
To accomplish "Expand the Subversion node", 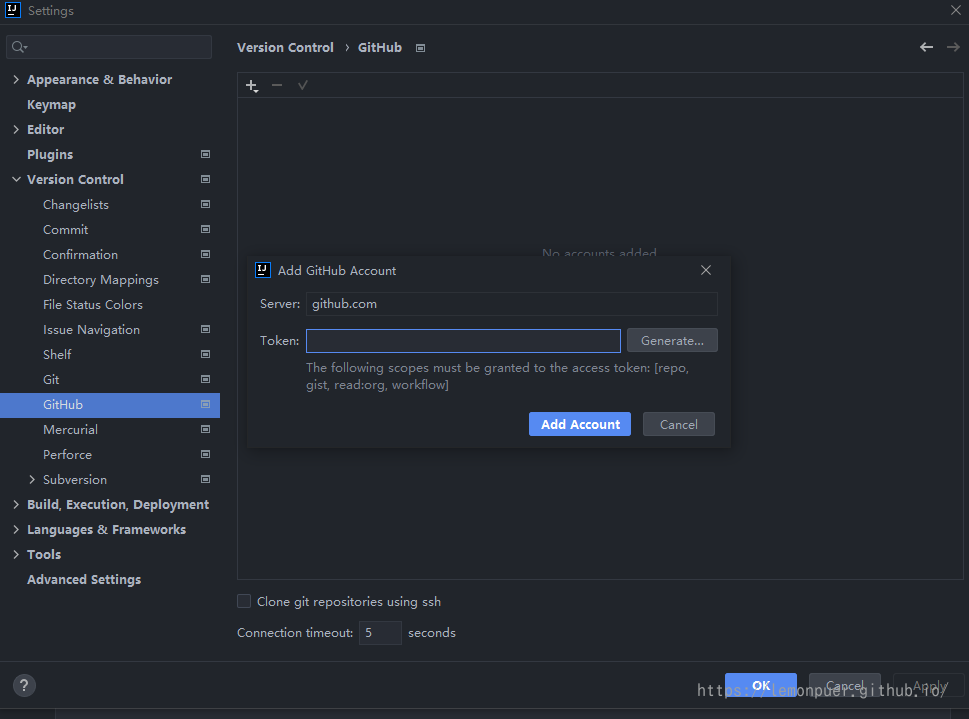I will (x=32, y=479).
